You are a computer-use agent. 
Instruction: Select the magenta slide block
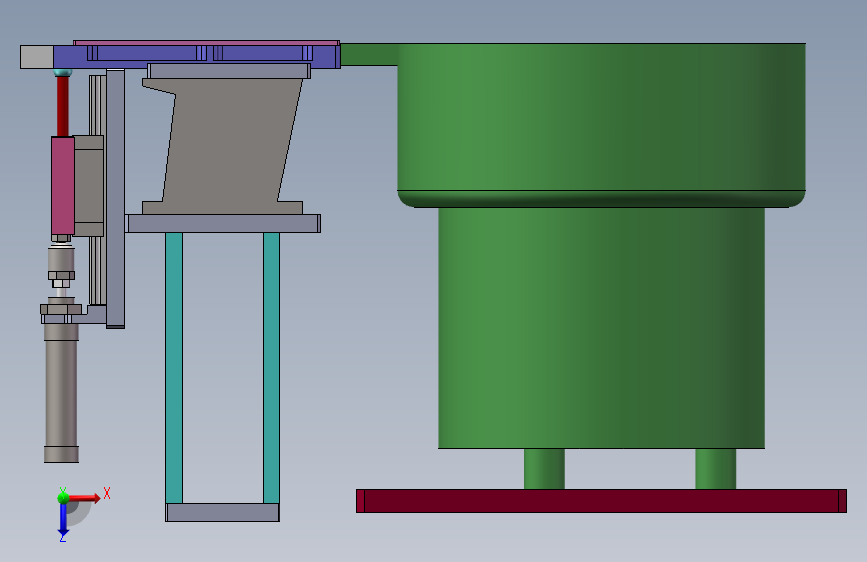click(62, 186)
